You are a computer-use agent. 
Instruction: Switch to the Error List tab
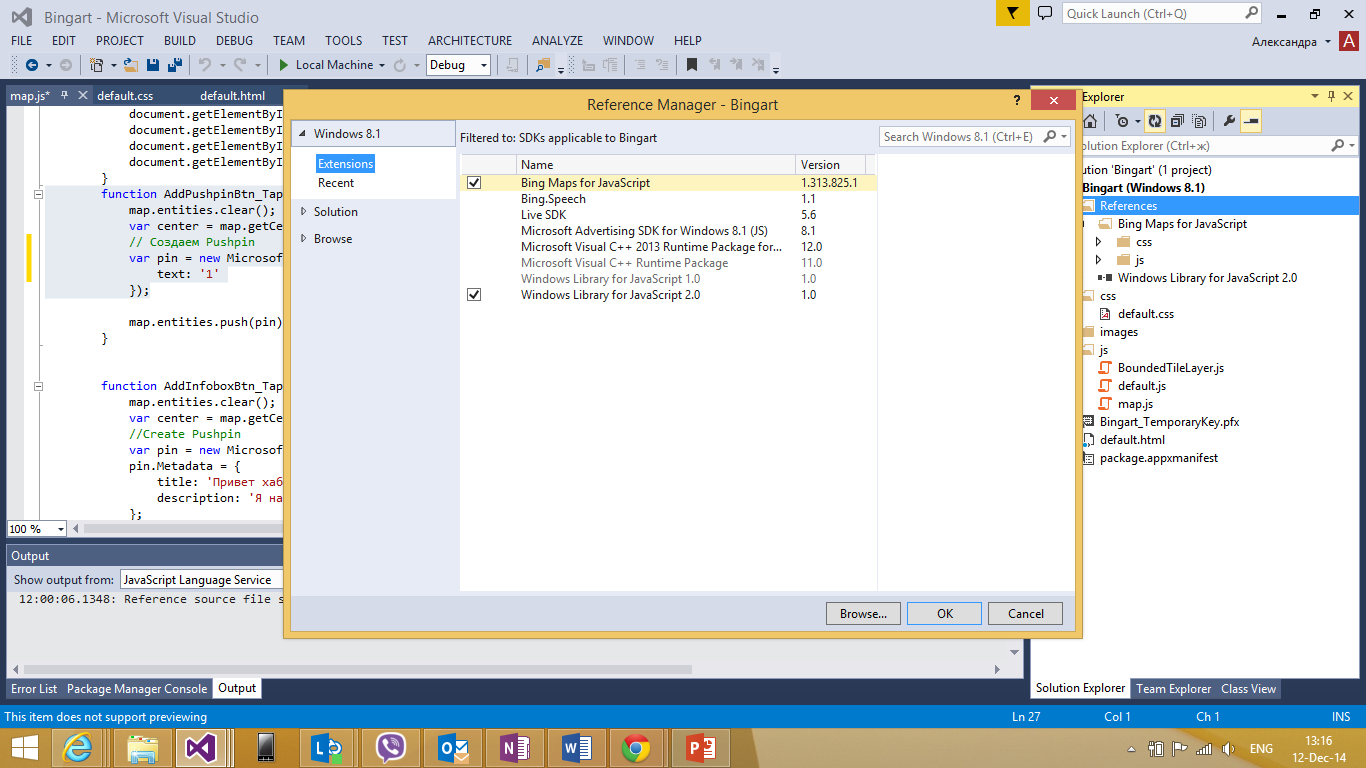pyautogui.click(x=34, y=689)
